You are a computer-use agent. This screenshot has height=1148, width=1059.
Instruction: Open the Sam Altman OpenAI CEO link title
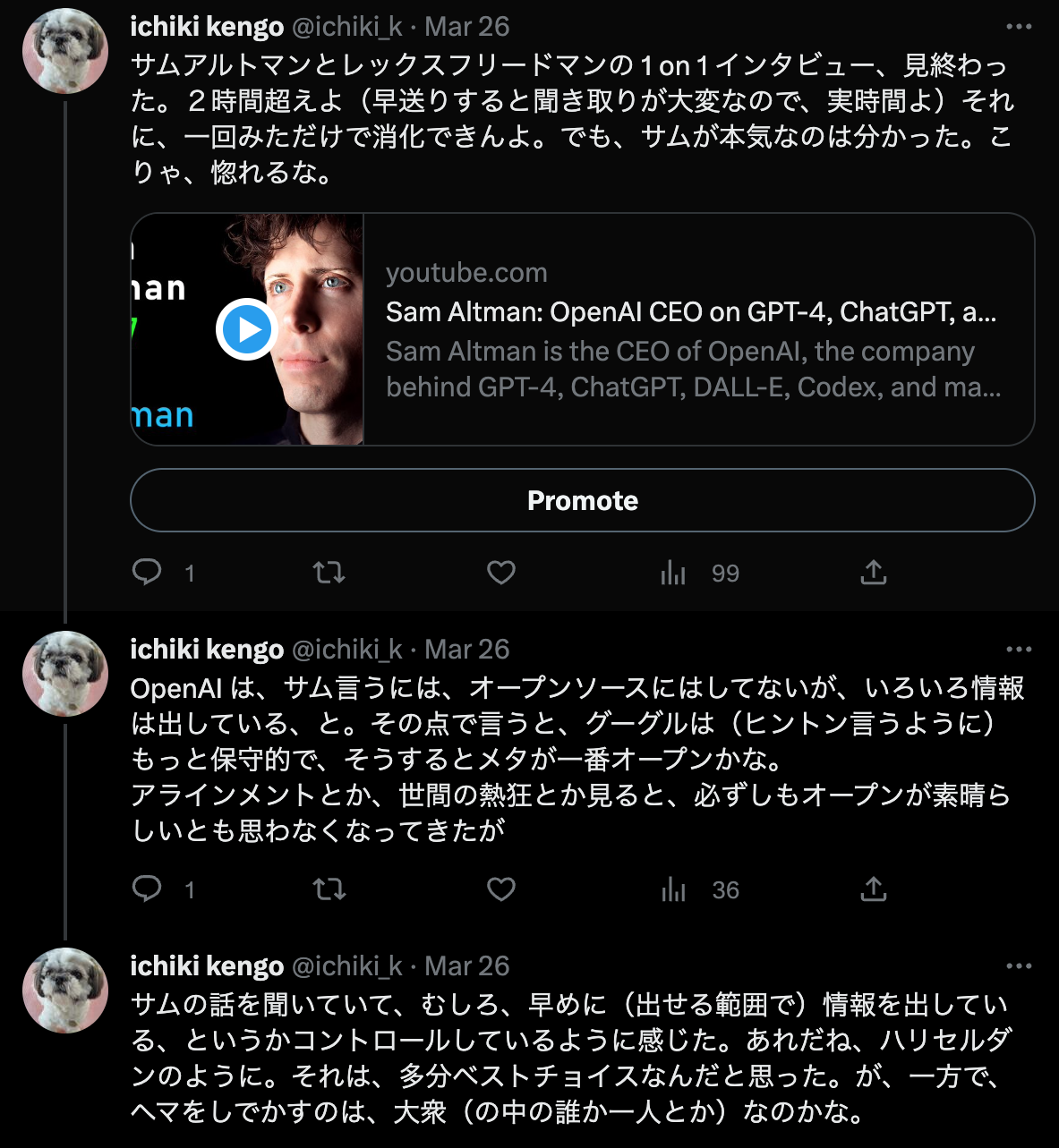(691, 311)
